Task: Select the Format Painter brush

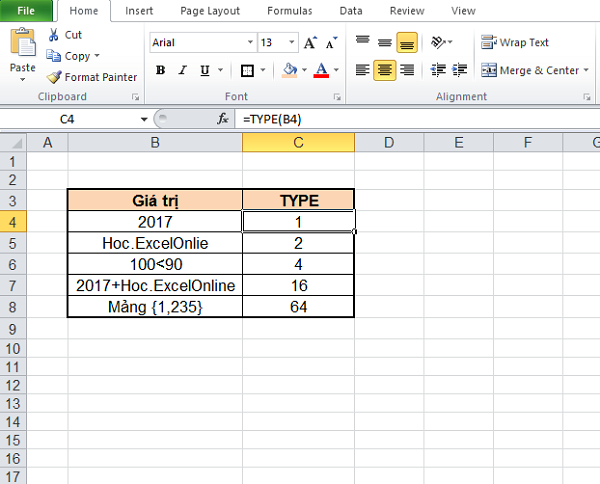Action: 53,77
